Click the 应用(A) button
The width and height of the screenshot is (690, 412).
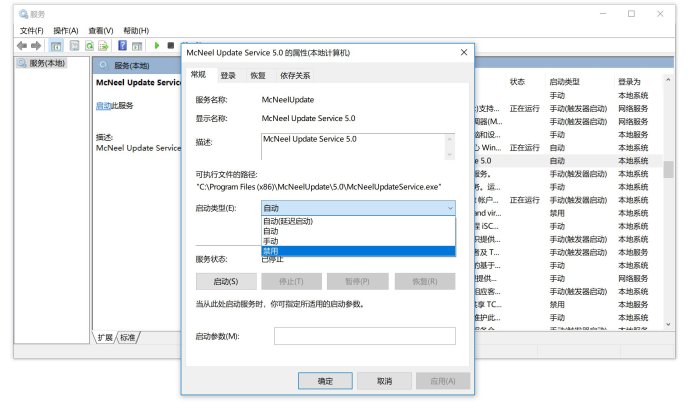pos(443,381)
